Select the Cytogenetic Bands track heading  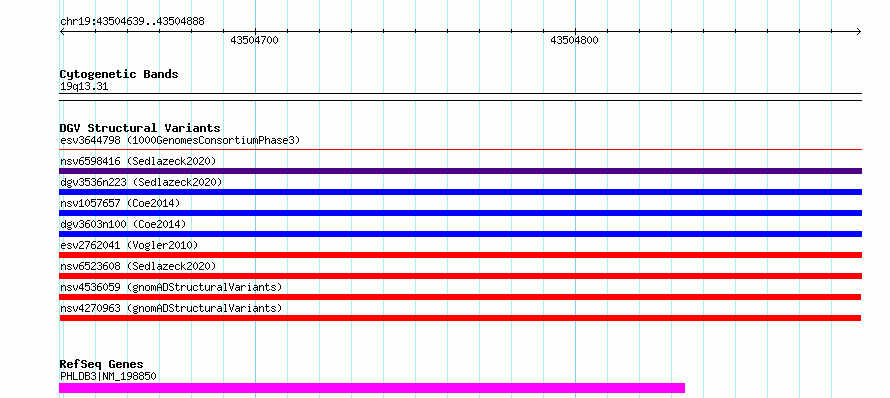(119, 74)
